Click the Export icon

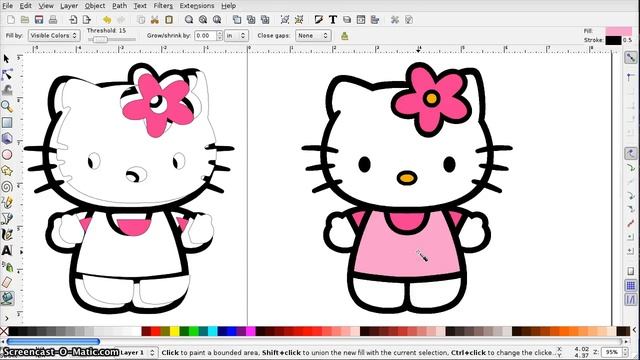(x=87, y=20)
